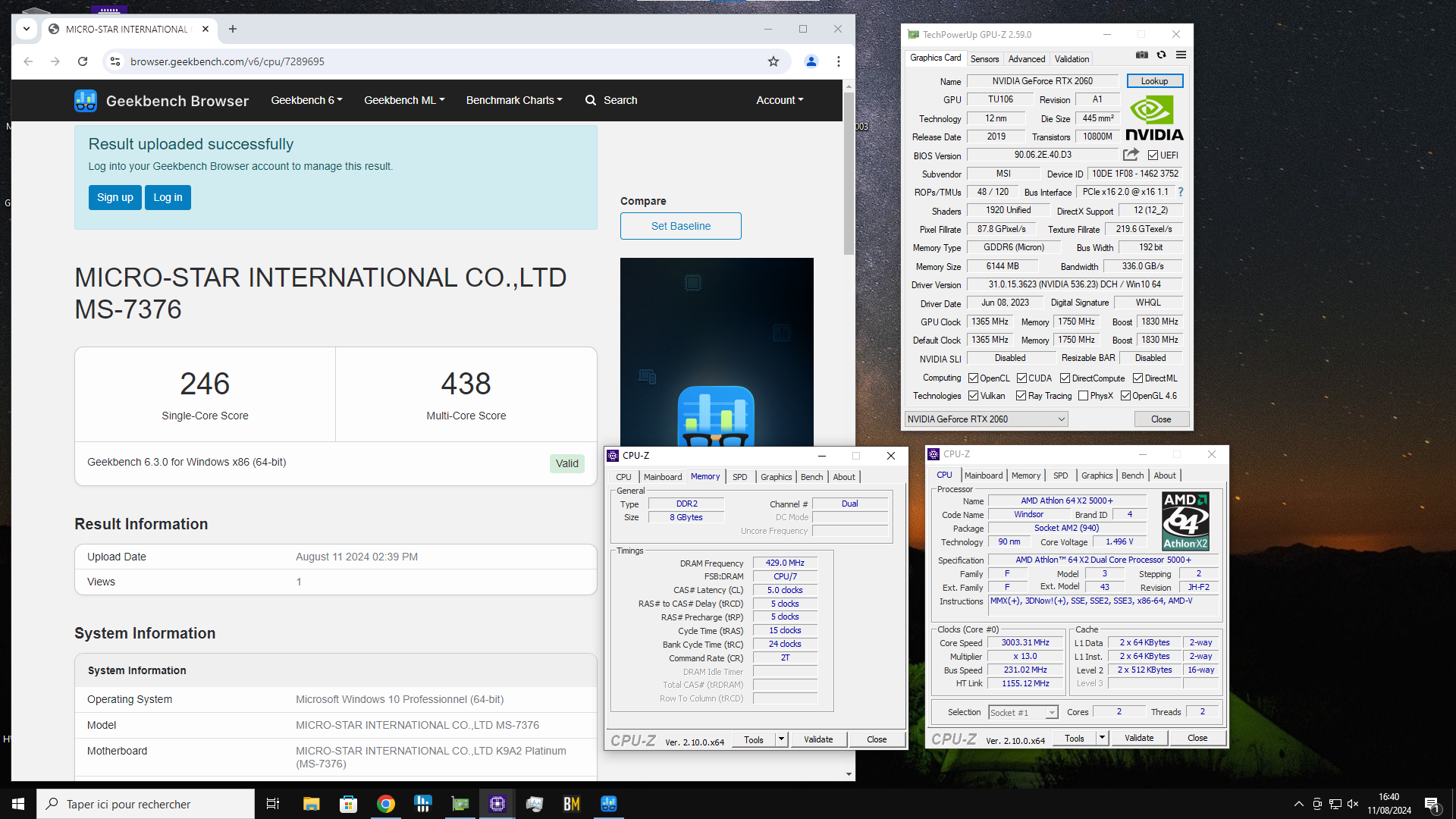Reload the Geekbench page
Screen dimensions: 1456x819
(x=83, y=61)
